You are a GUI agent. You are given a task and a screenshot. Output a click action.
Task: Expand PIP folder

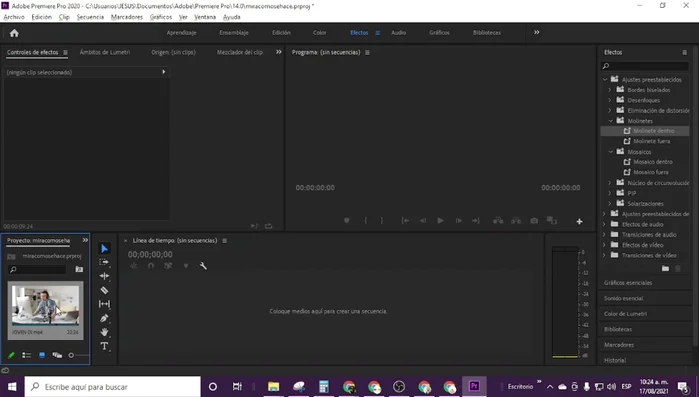coord(610,193)
